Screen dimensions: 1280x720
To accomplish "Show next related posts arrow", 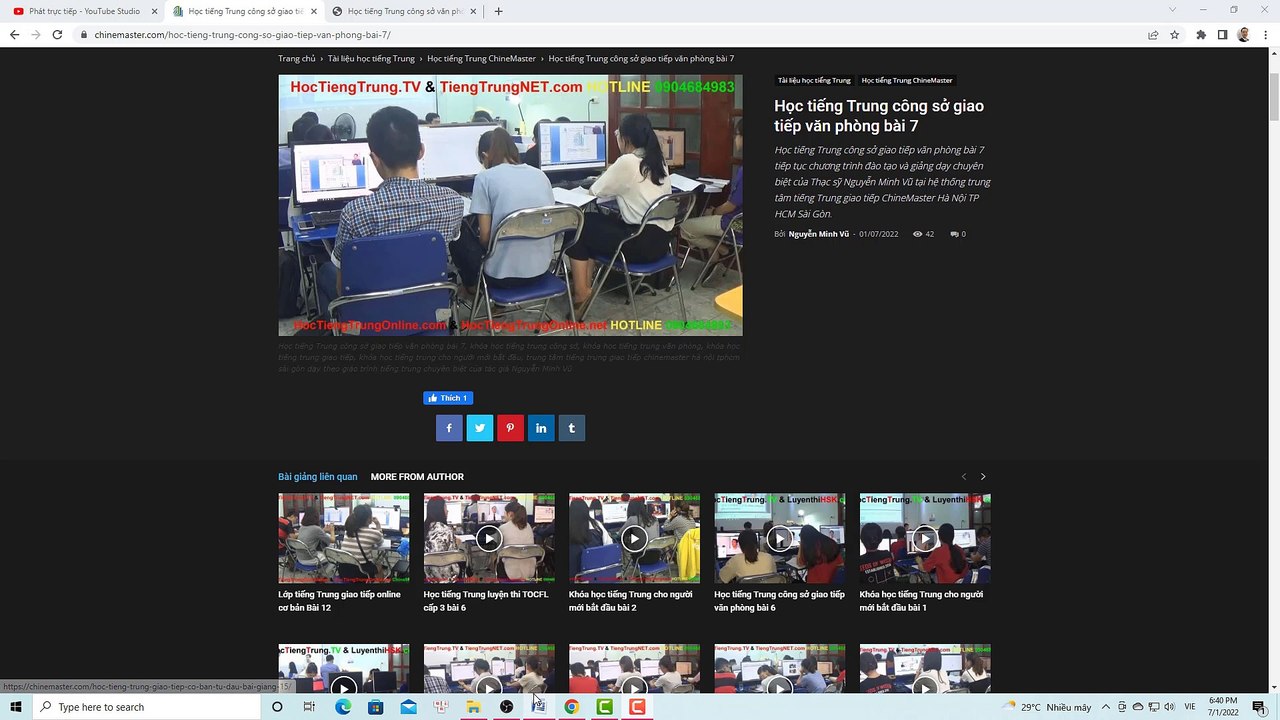I will click(x=983, y=477).
